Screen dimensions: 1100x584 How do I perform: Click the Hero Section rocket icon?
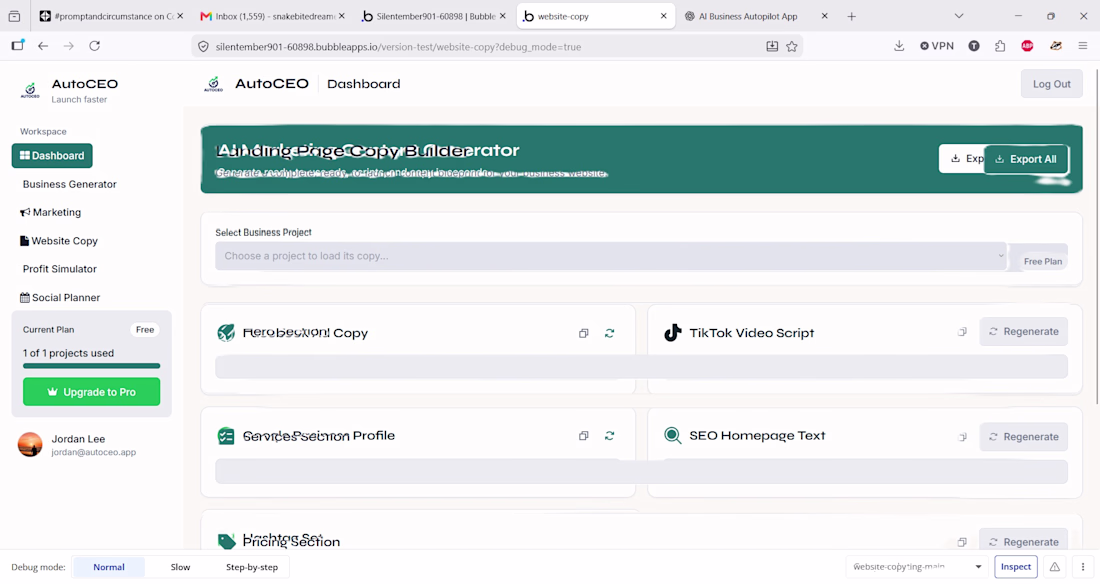click(x=226, y=333)
